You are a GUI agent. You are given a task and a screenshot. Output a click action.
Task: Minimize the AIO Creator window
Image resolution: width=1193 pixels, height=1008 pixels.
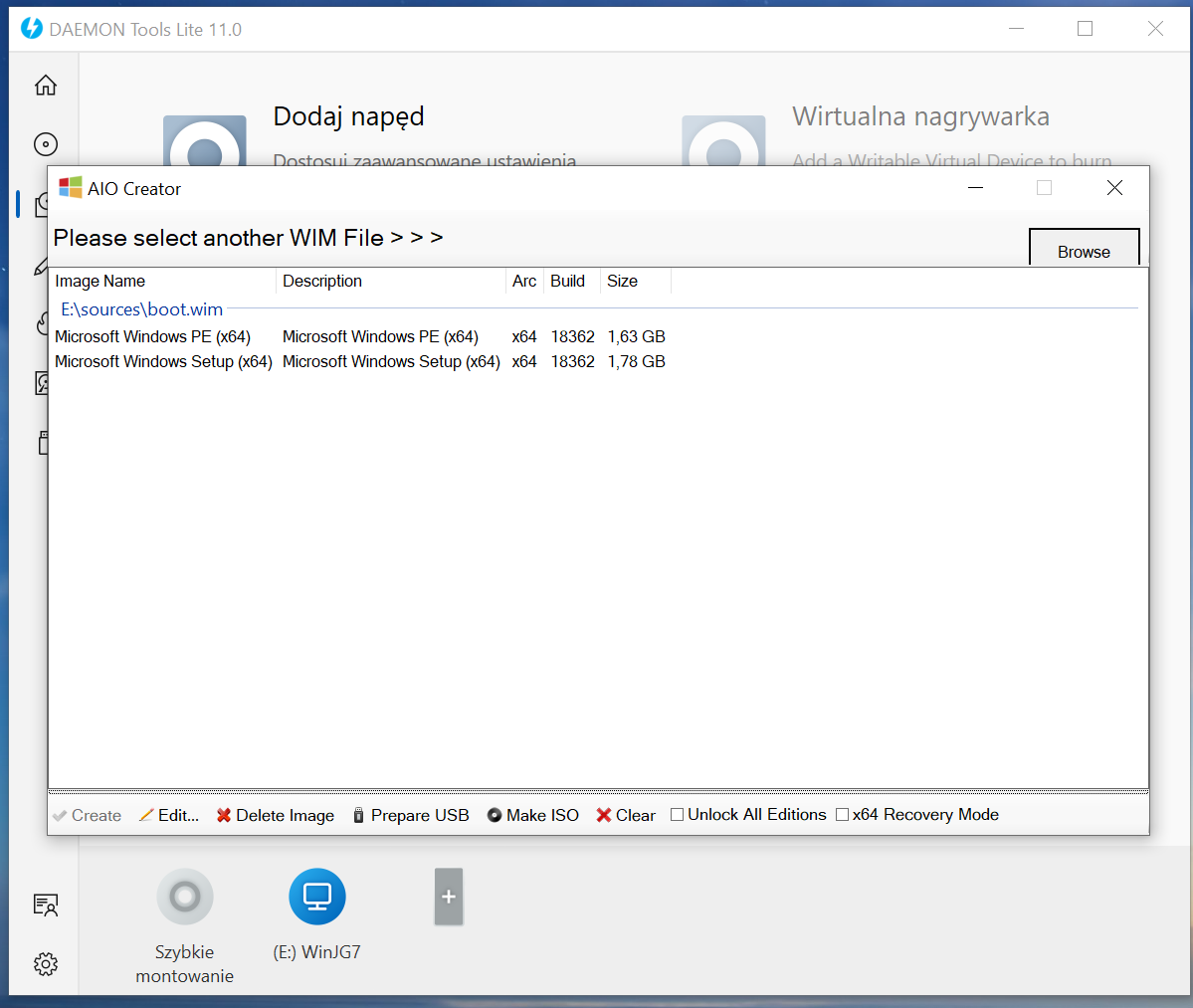pyautogui.click(x=975, y=188)
